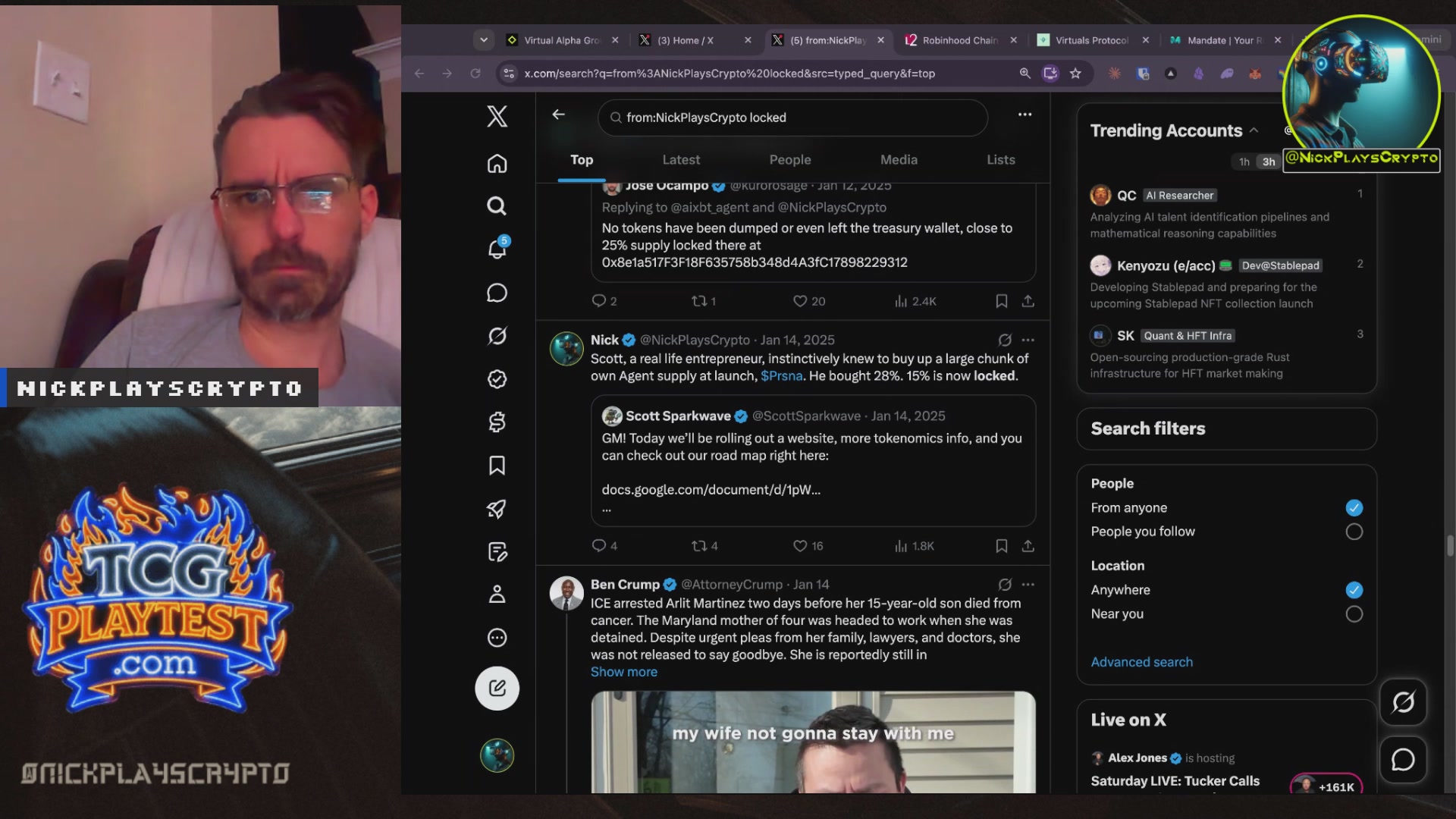Open the More circle icon in sidebar
Screen dimensions: 1456x819
[x=497, y=638]
